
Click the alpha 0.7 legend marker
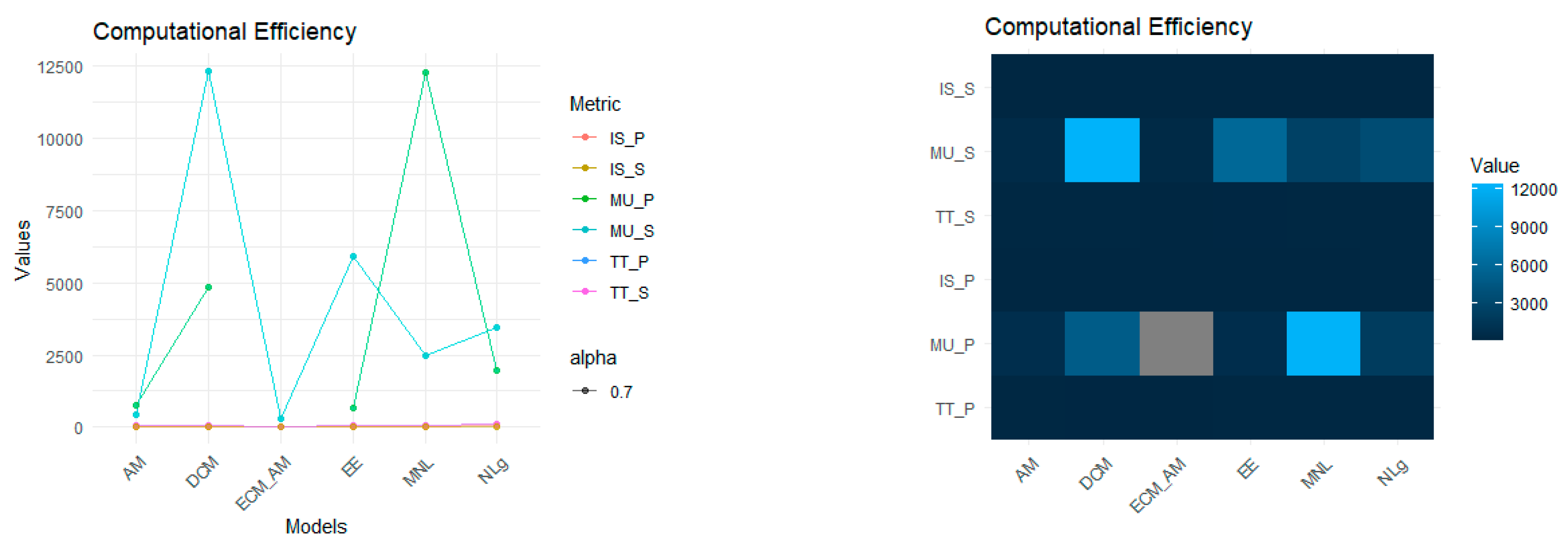(x=584, y=391)
